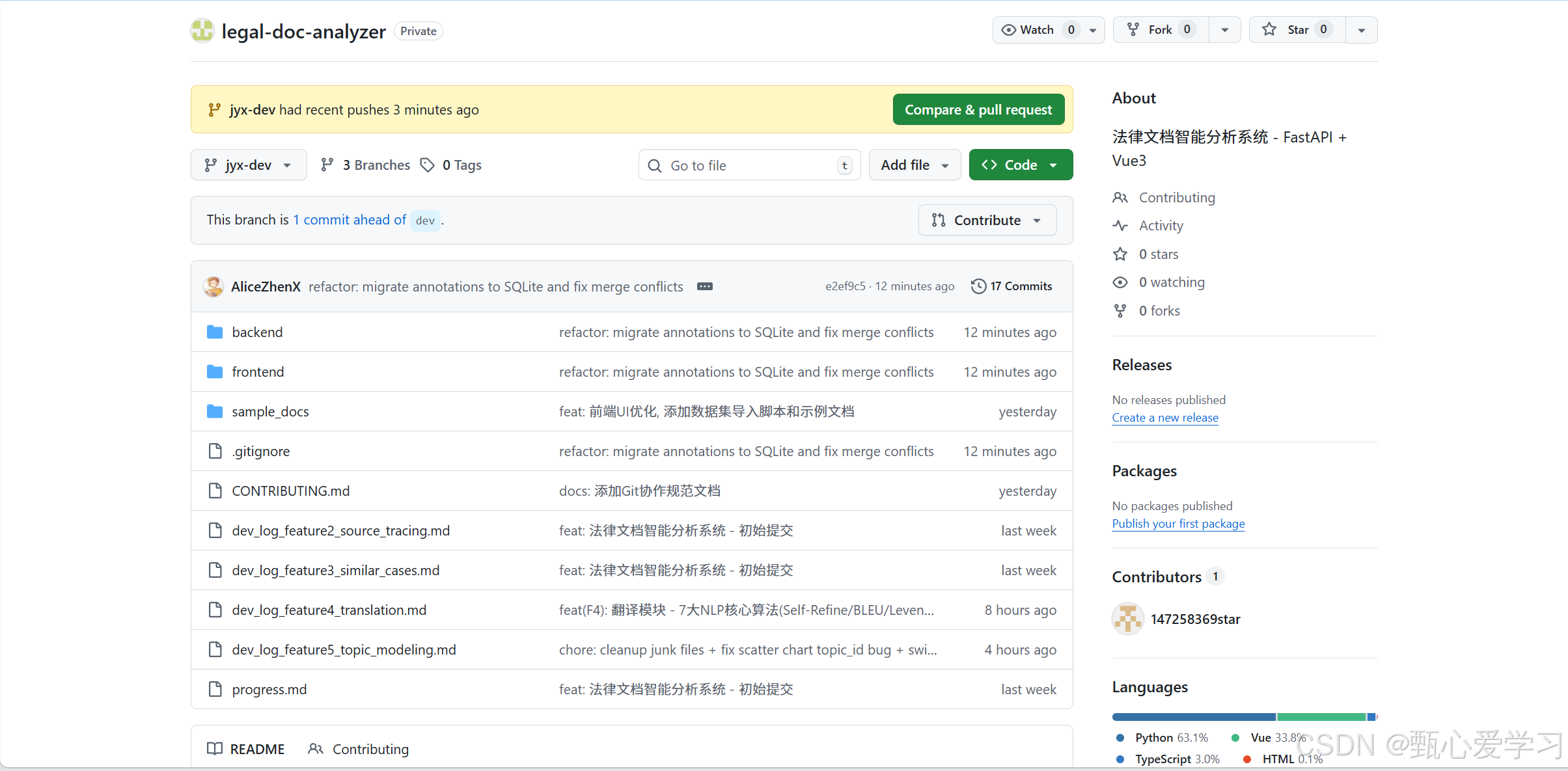Expand commit message ellipsis icon
This screenshot has height=771, width=1568.
pos(704,287)
